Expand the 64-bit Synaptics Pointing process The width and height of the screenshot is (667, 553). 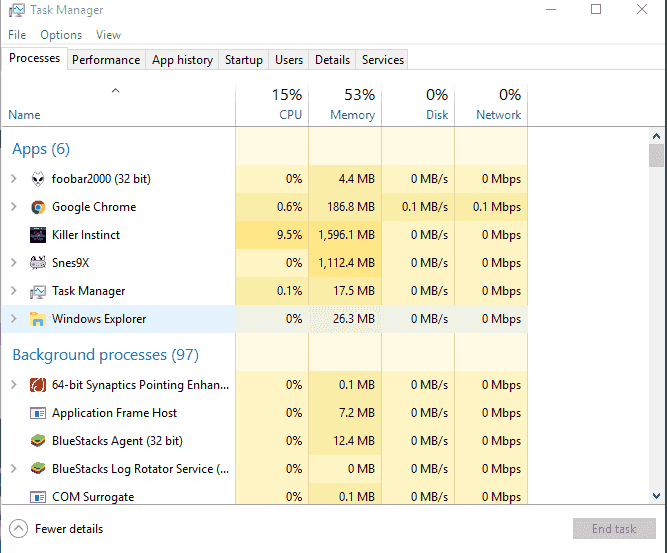point(14,385)
